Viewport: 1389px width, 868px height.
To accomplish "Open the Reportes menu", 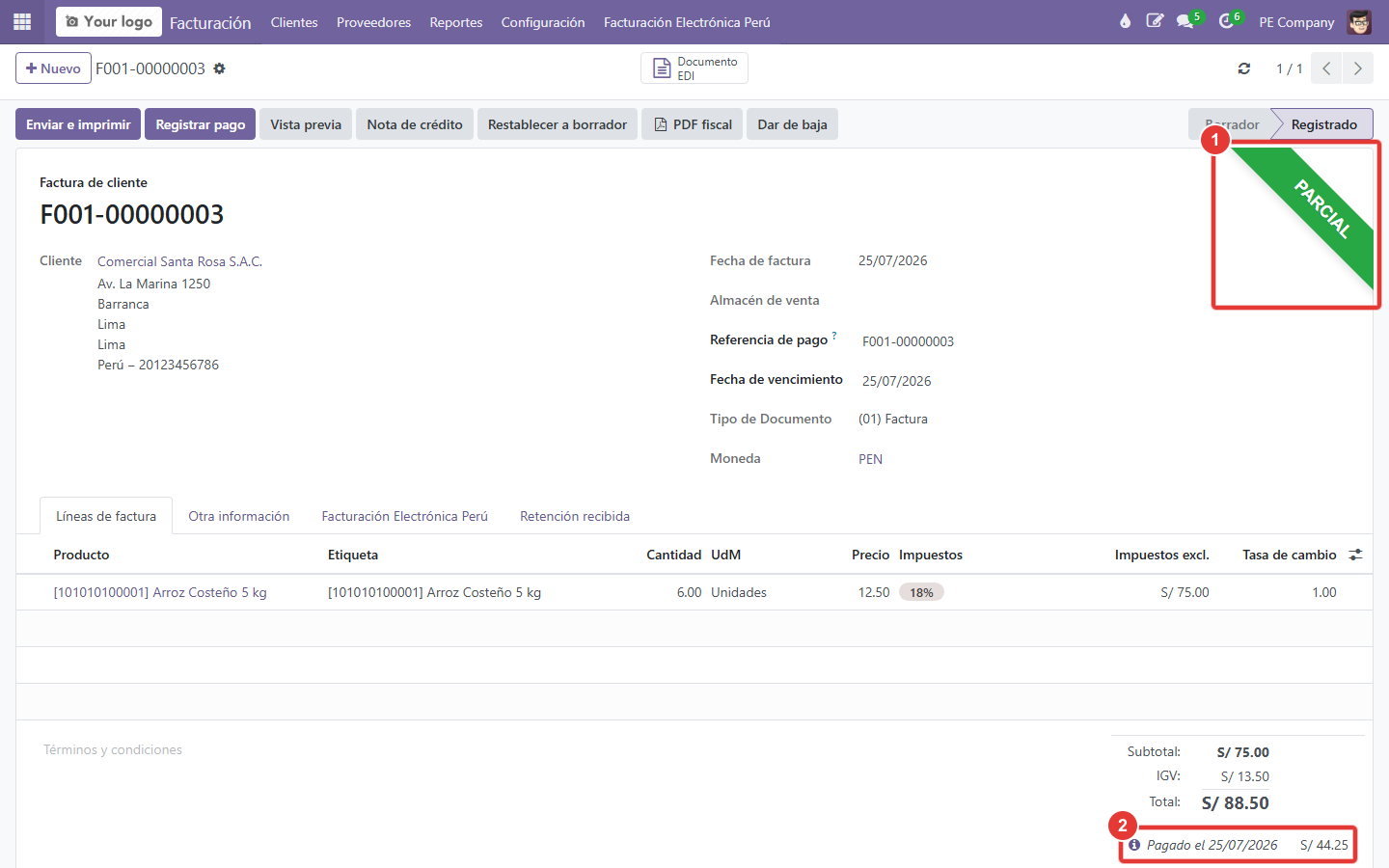I will (456, 22).
